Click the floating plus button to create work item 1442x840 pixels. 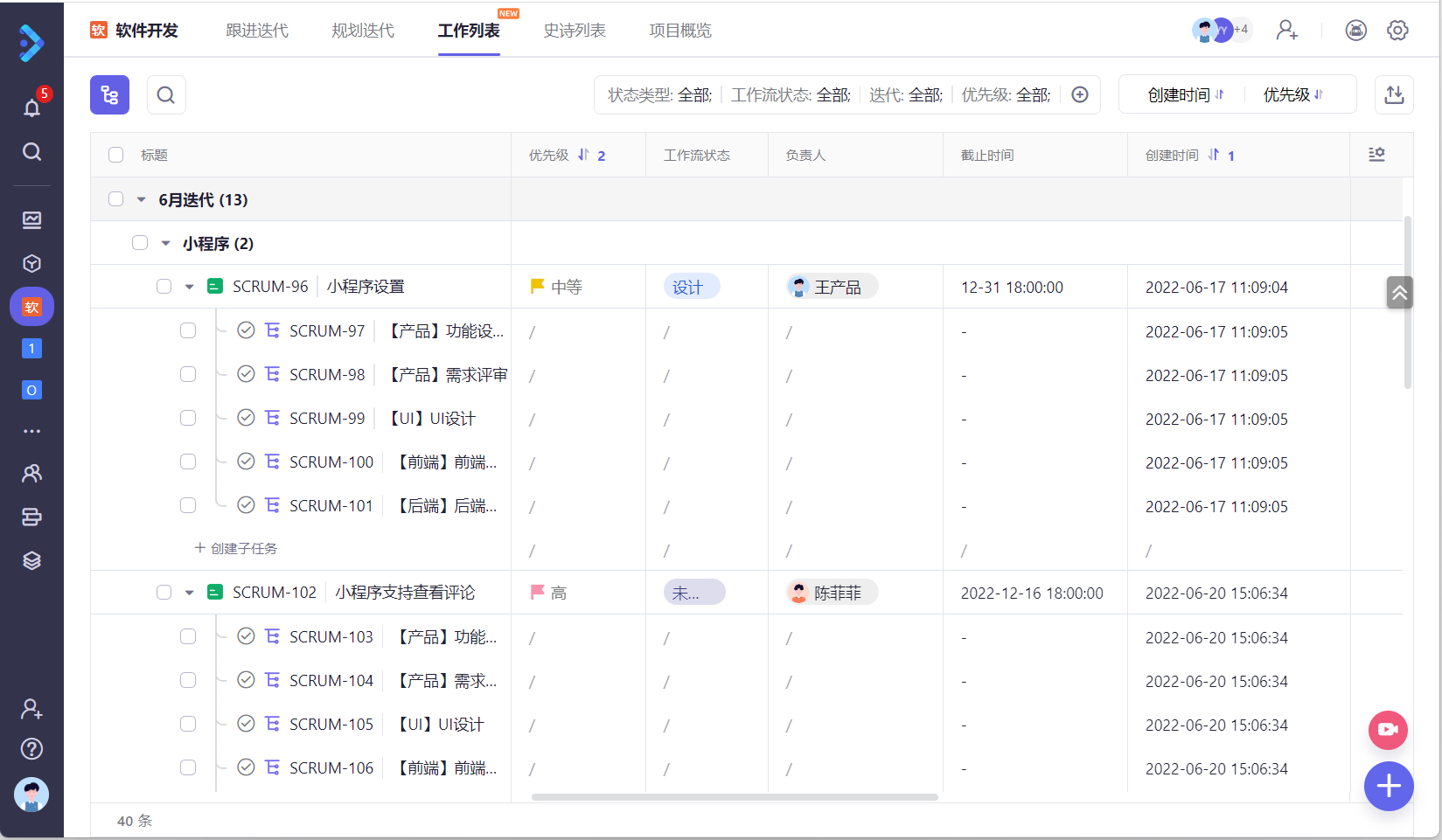1389,786
